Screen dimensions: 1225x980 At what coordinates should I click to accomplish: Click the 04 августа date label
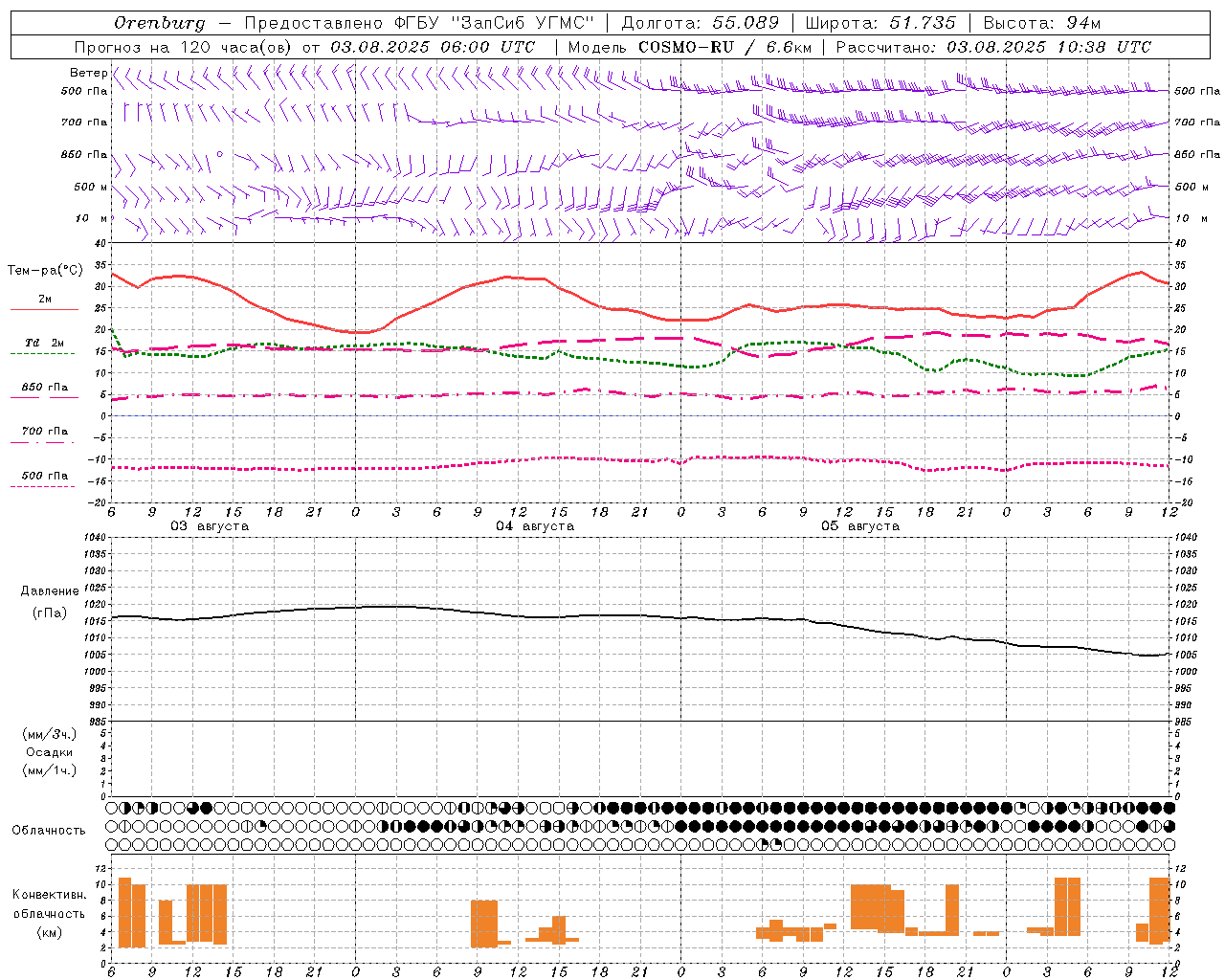coord(535,526)
